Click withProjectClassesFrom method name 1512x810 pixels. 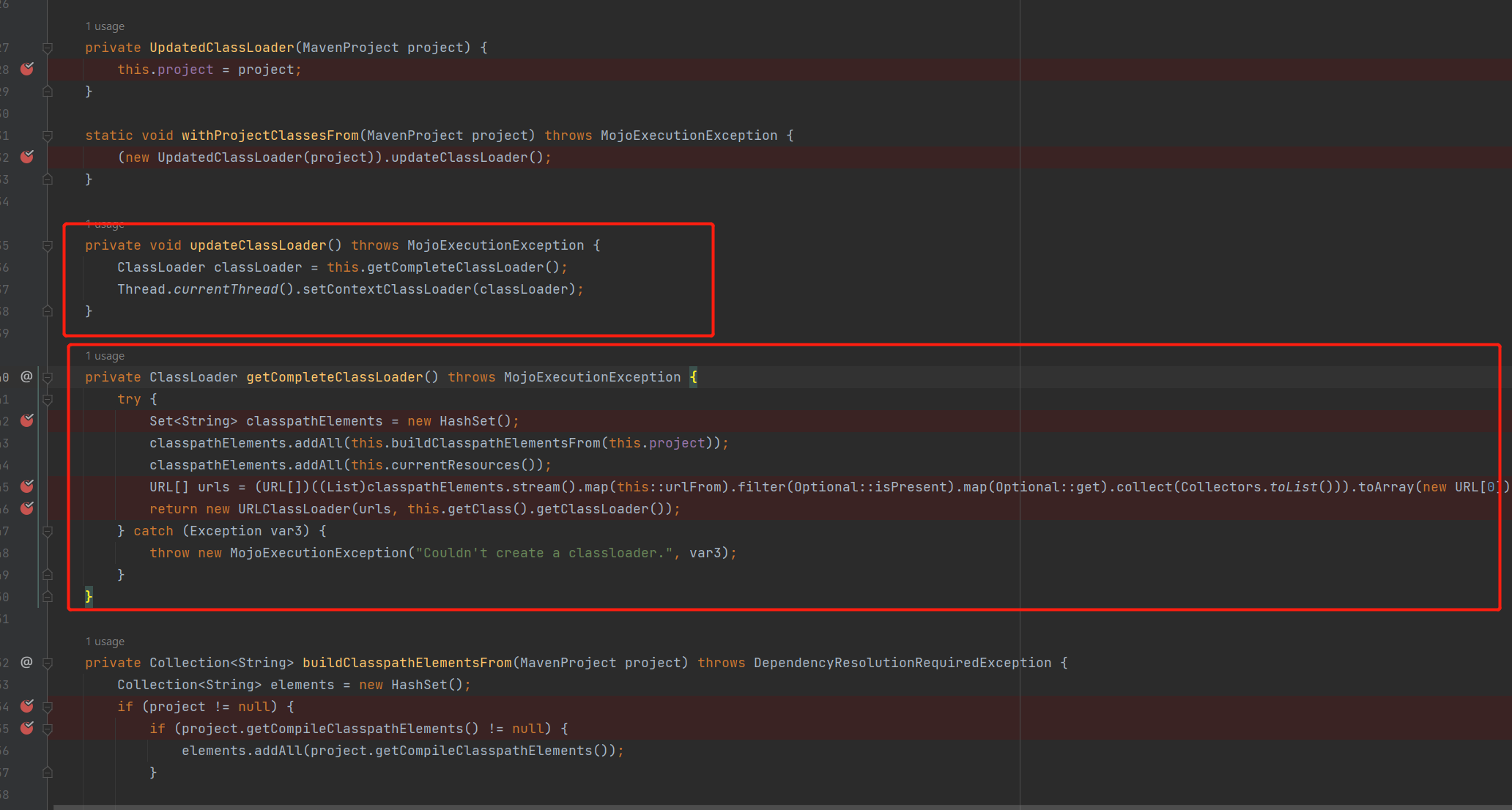[x=270, y=135]
